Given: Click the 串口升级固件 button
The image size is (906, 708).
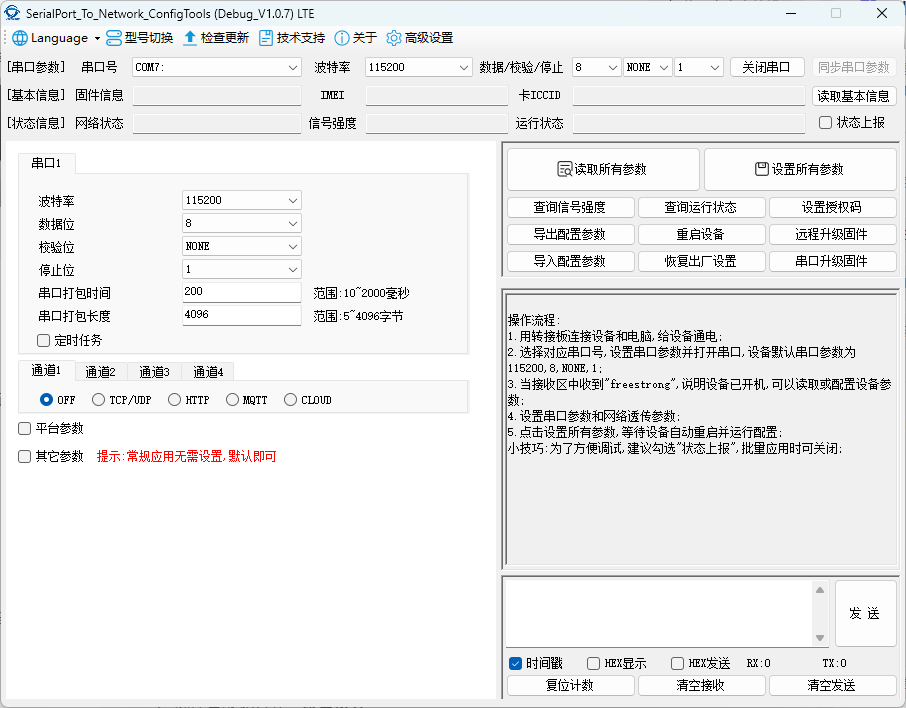Looking at the screenshot, I should click(x=832, y=261).
